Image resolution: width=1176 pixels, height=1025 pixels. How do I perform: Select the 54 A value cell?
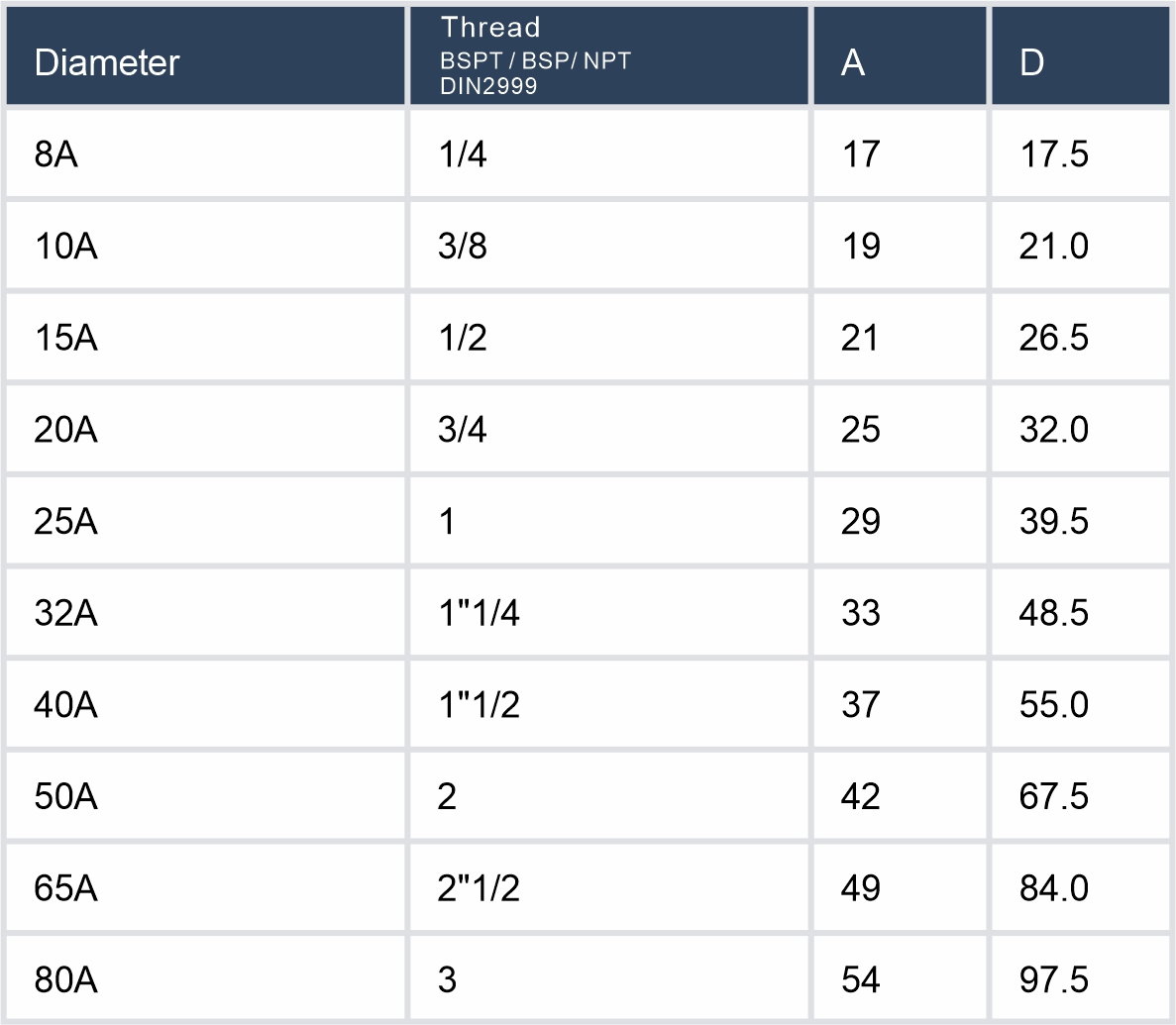(860, 980)
